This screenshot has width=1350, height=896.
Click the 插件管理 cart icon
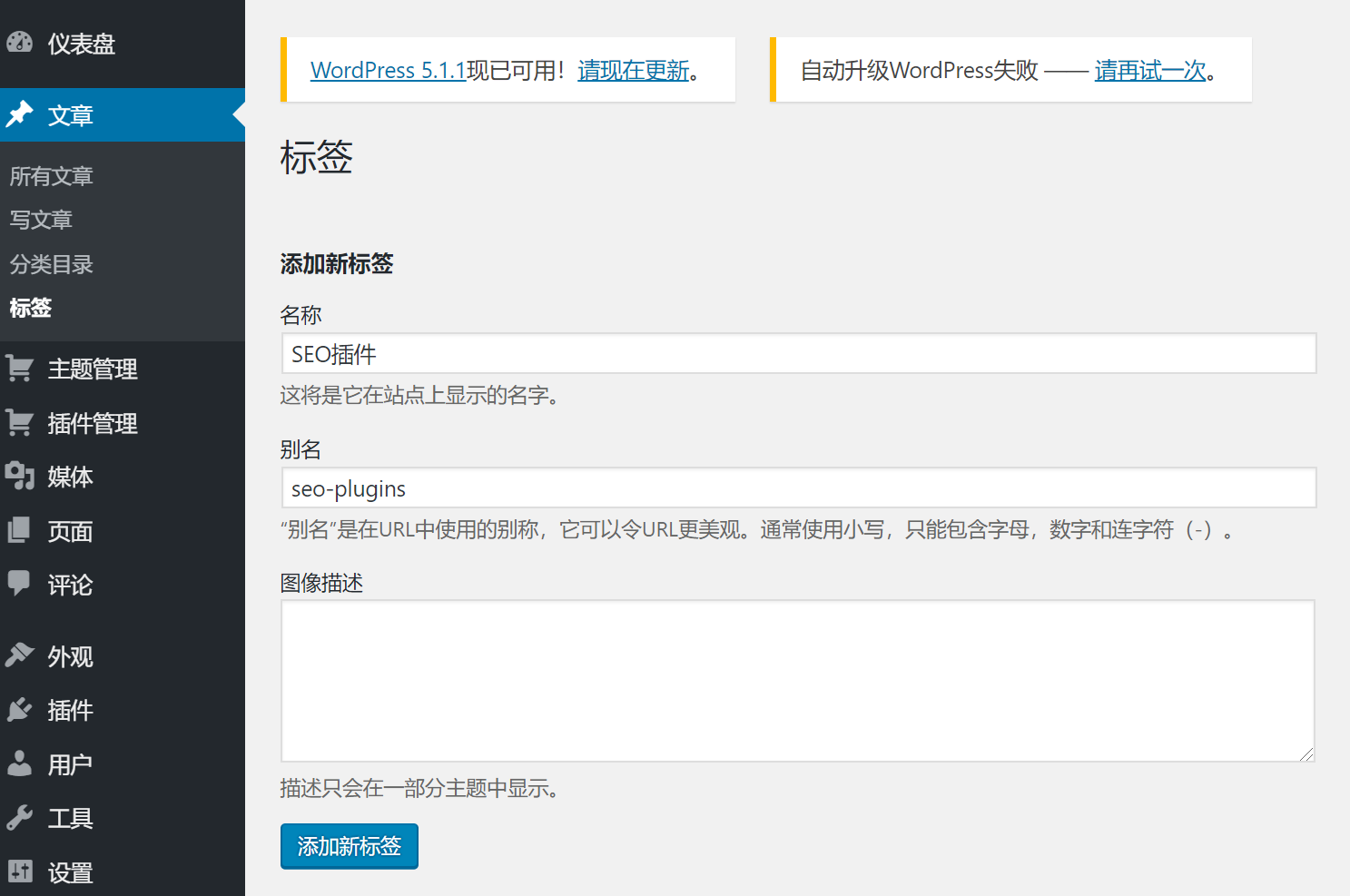[x=20, y=423]
